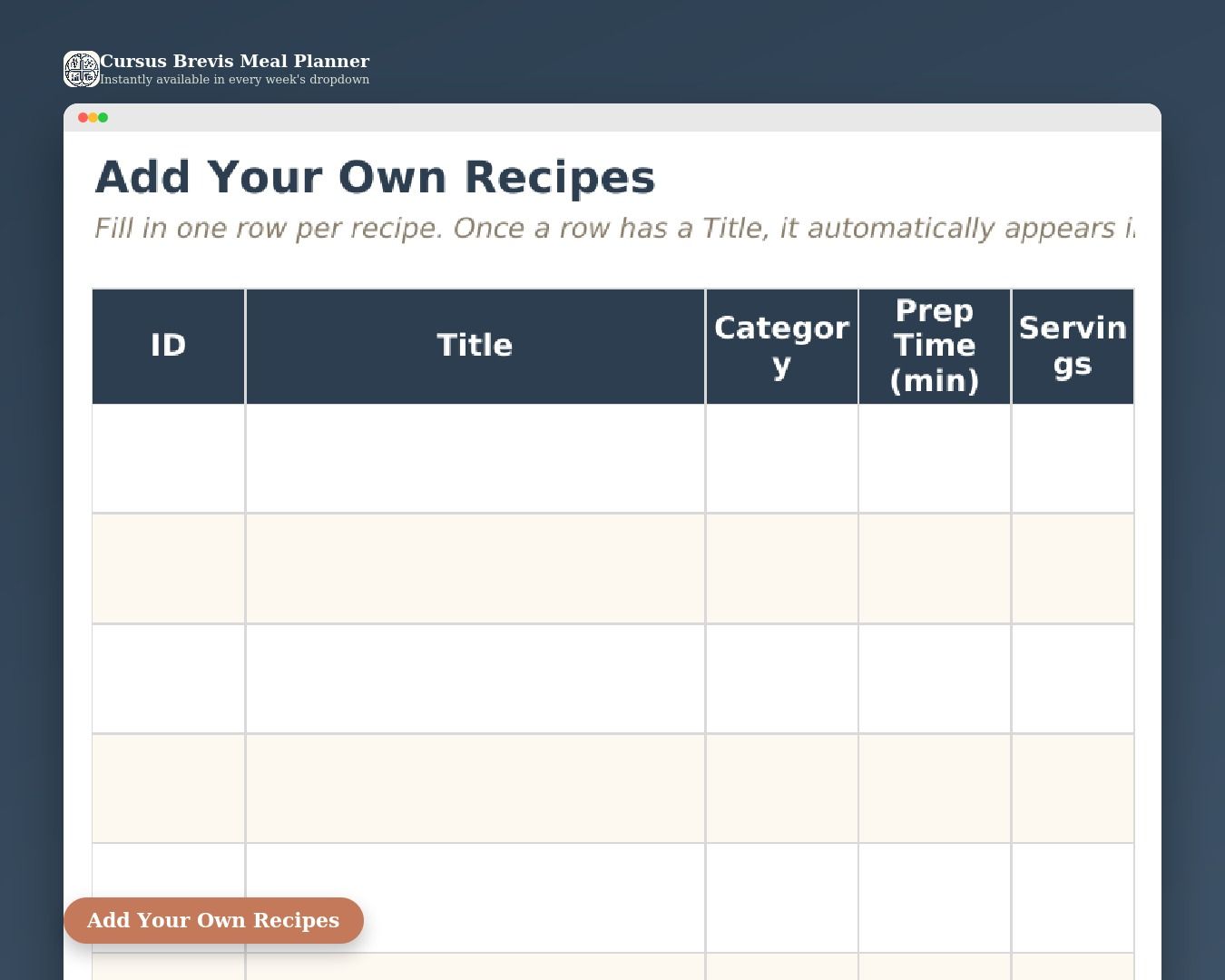Click the ID cell in the first blank row
This screenshot has width=1225, height=980.
click(169, 458)
